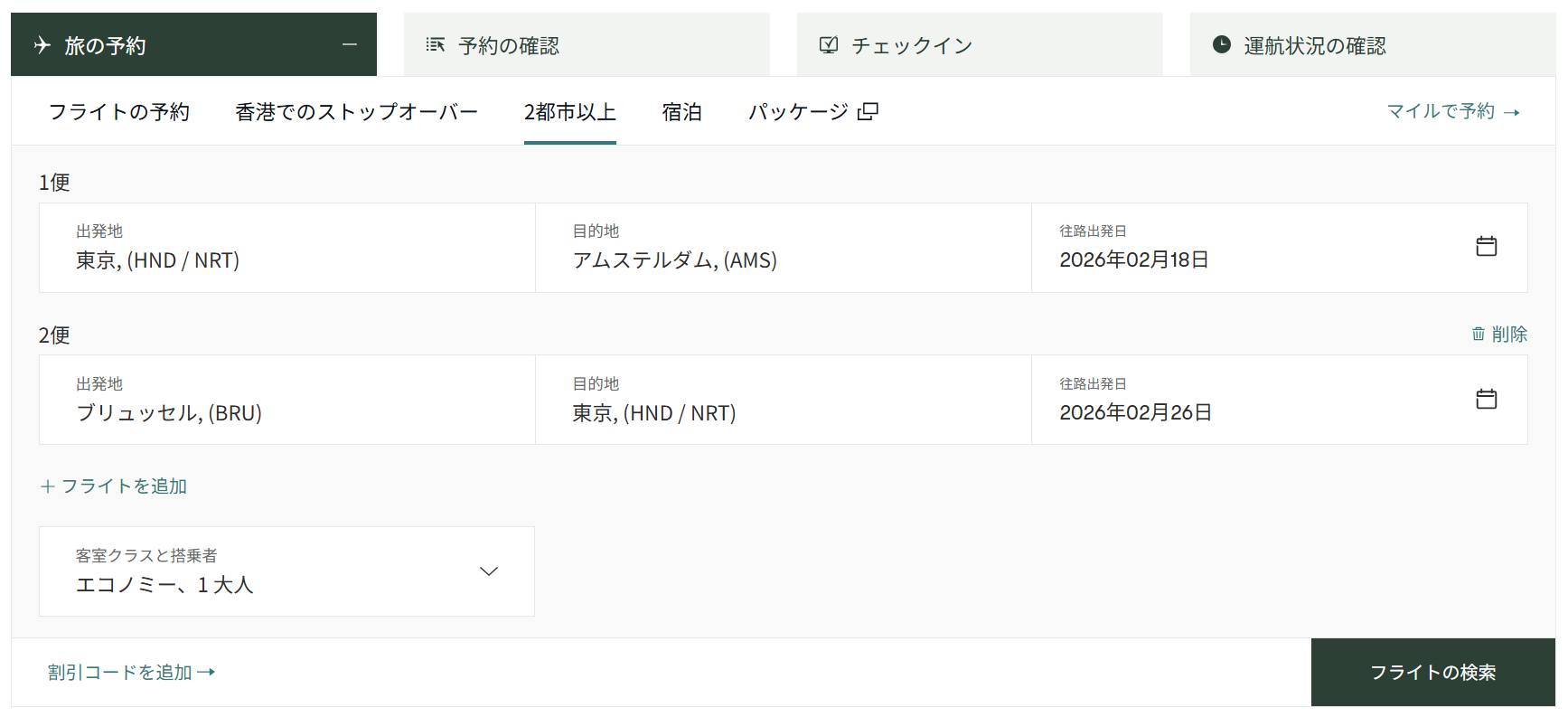
Task: Follow the マイルで予約 link
Action: coord(1452,111)
